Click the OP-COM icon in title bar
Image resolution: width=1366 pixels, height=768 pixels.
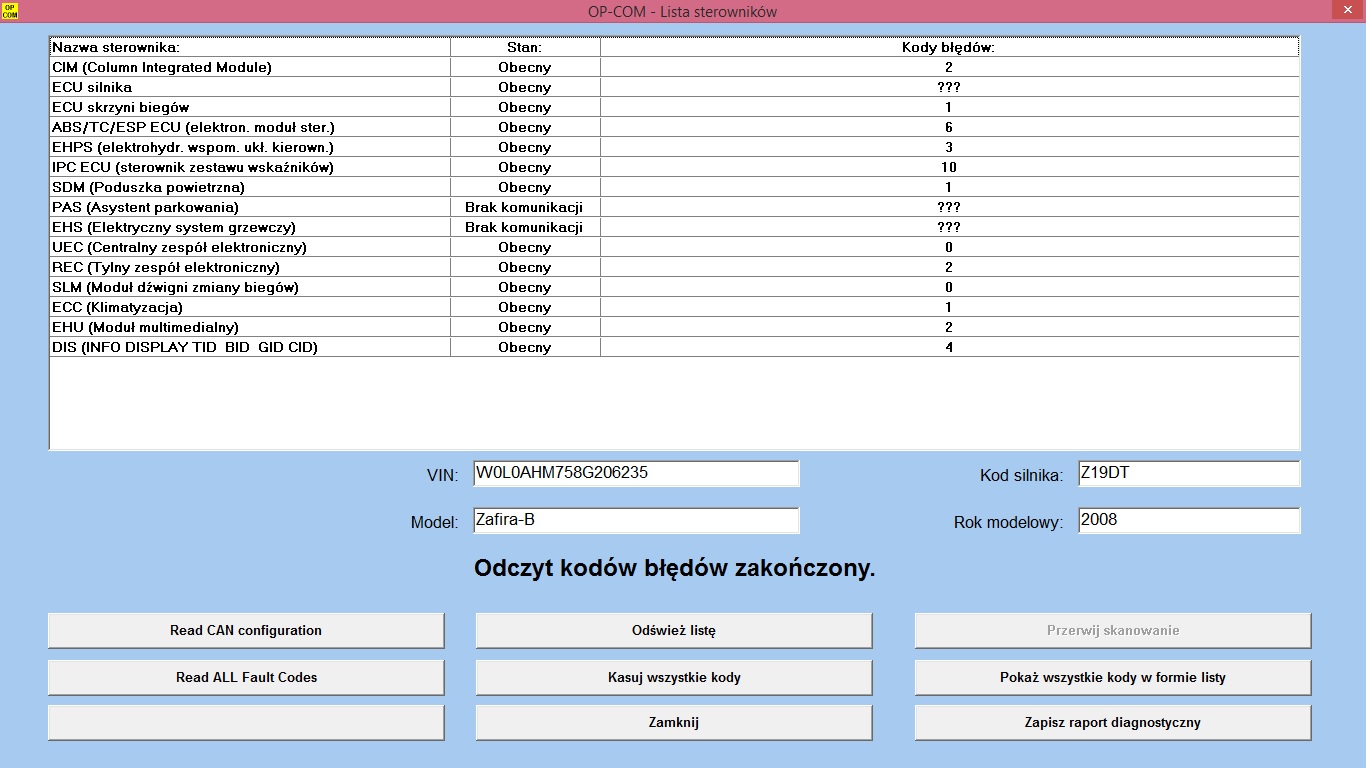tap(10, 11)
